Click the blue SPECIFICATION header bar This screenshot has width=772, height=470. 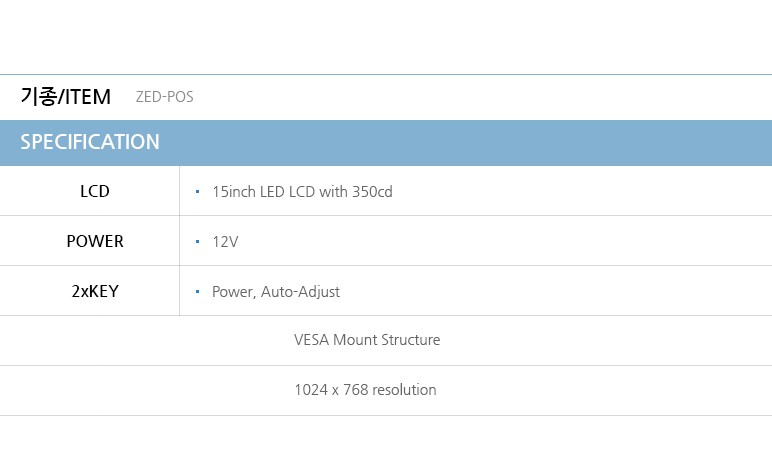point(386,142)
